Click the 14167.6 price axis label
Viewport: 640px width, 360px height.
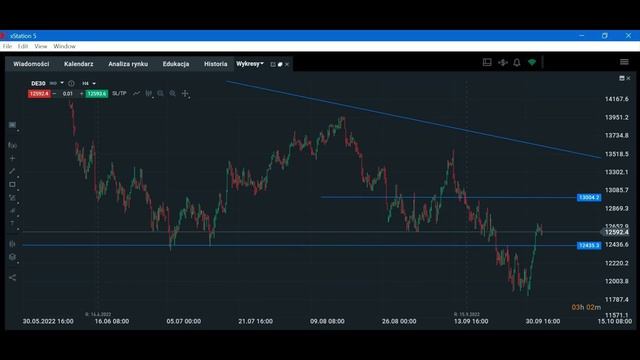tap(616, 99)
